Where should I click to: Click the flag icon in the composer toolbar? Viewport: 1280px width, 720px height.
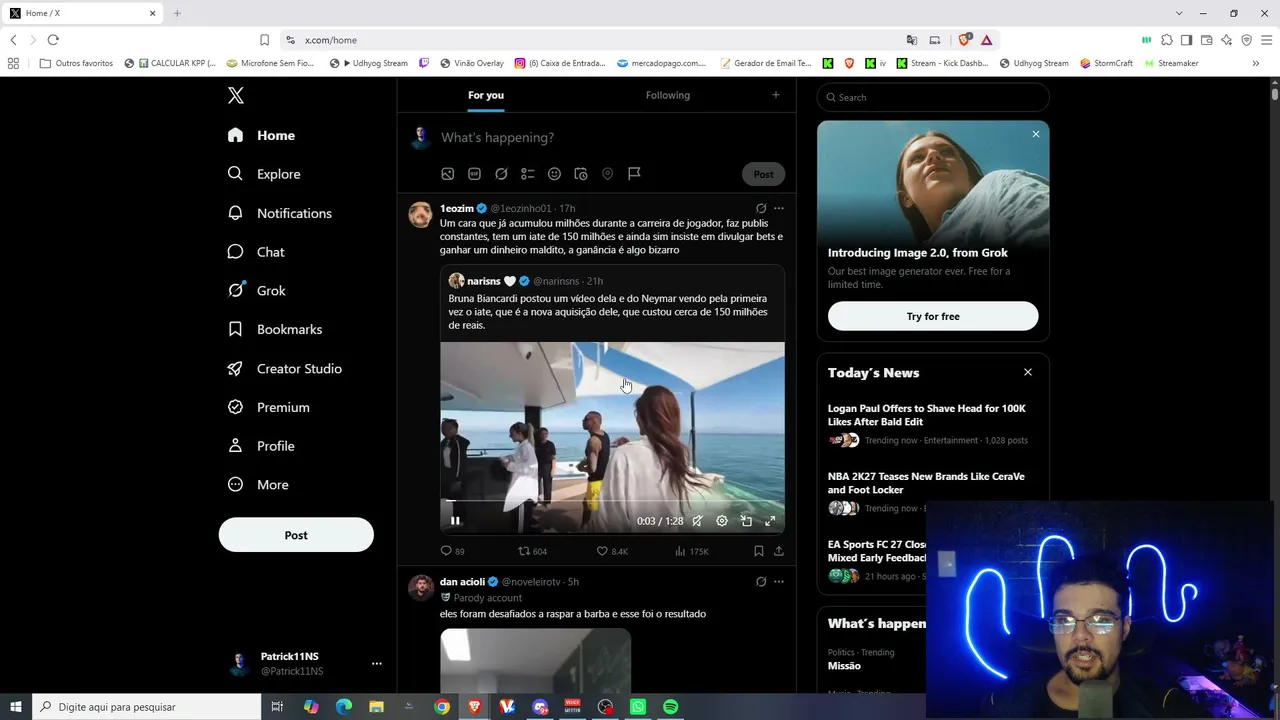634,174
